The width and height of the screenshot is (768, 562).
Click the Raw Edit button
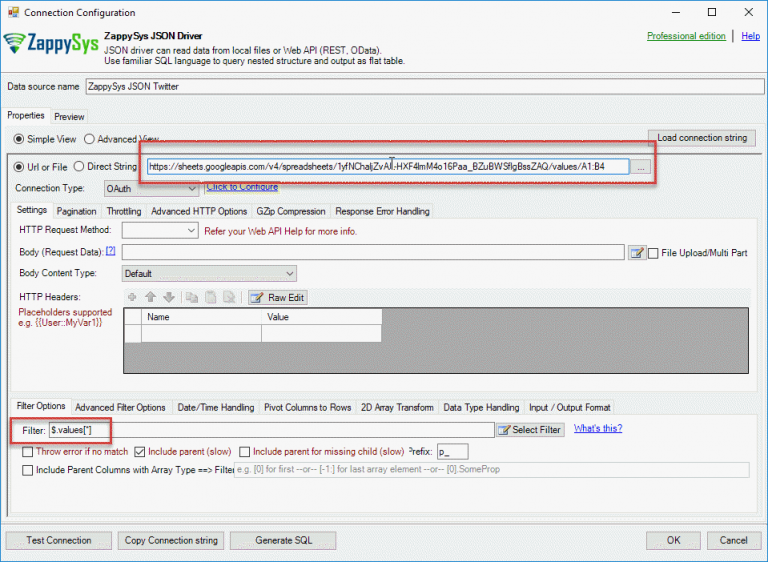point(277,297)
